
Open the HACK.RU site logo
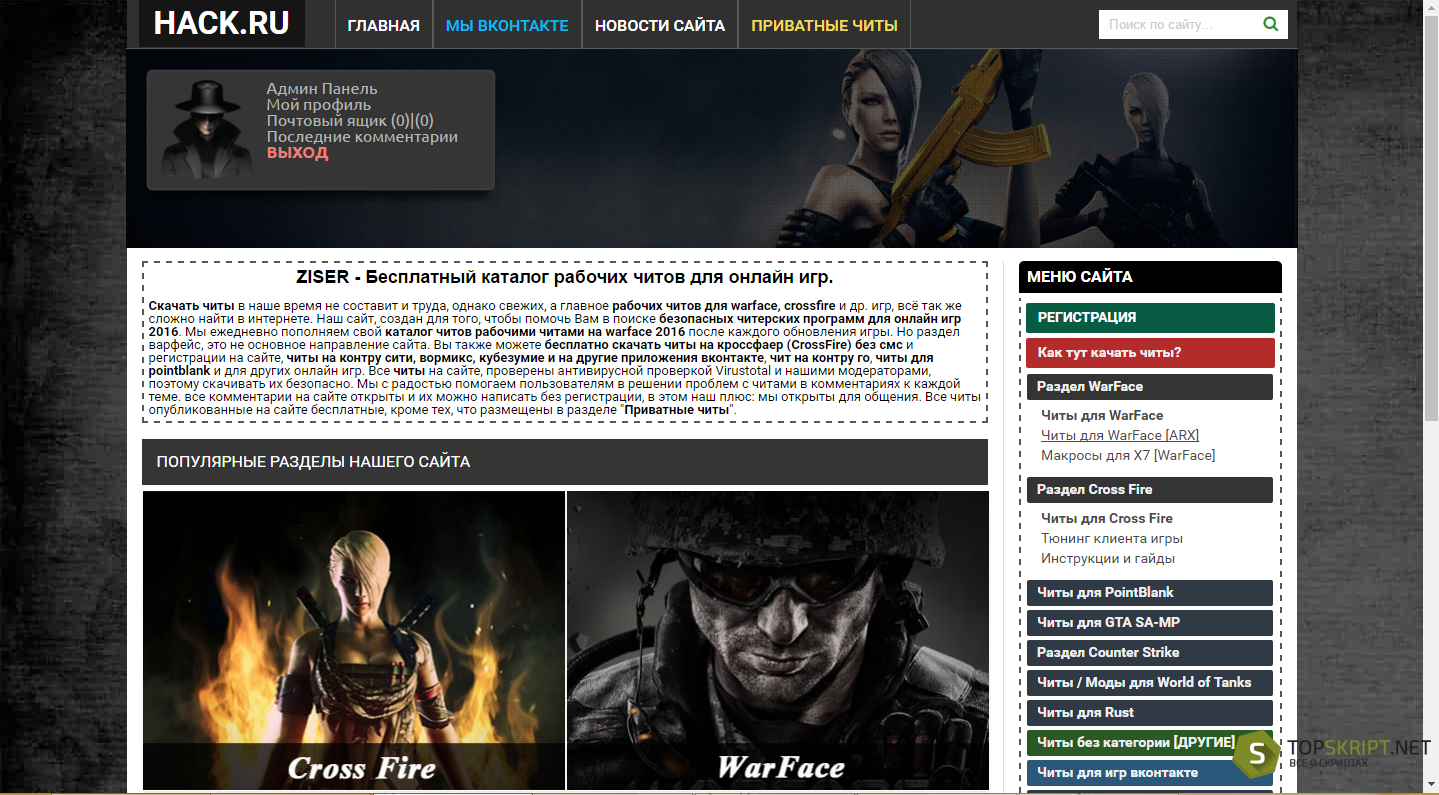pyautogui.click(x=221, y=23)
